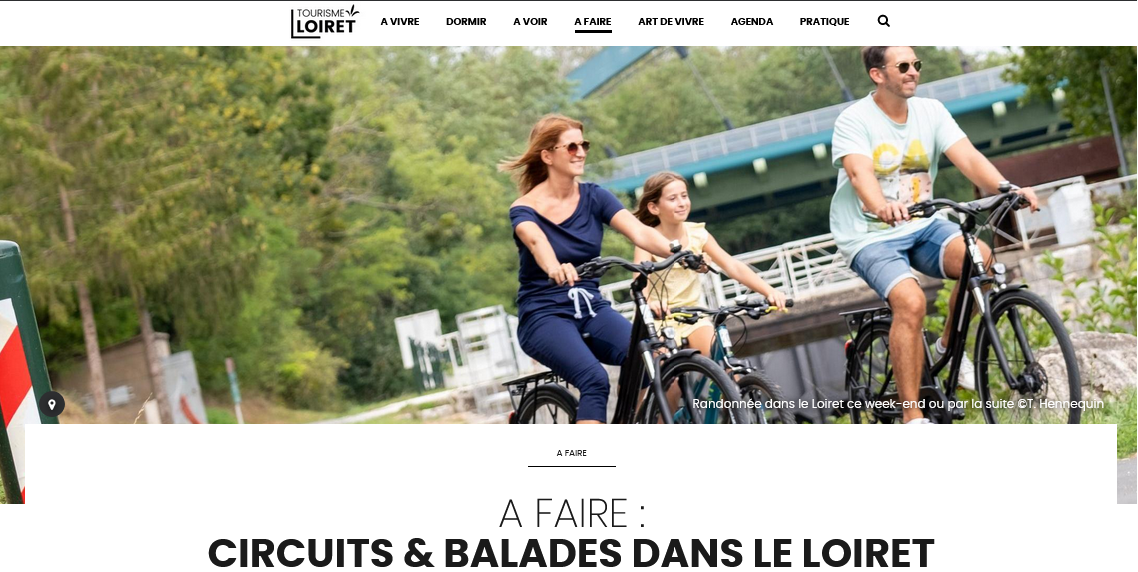Click the large 'A FAIRE :' title text
The height and width of the screenshot is (572, 1138).
coord(572,514)
